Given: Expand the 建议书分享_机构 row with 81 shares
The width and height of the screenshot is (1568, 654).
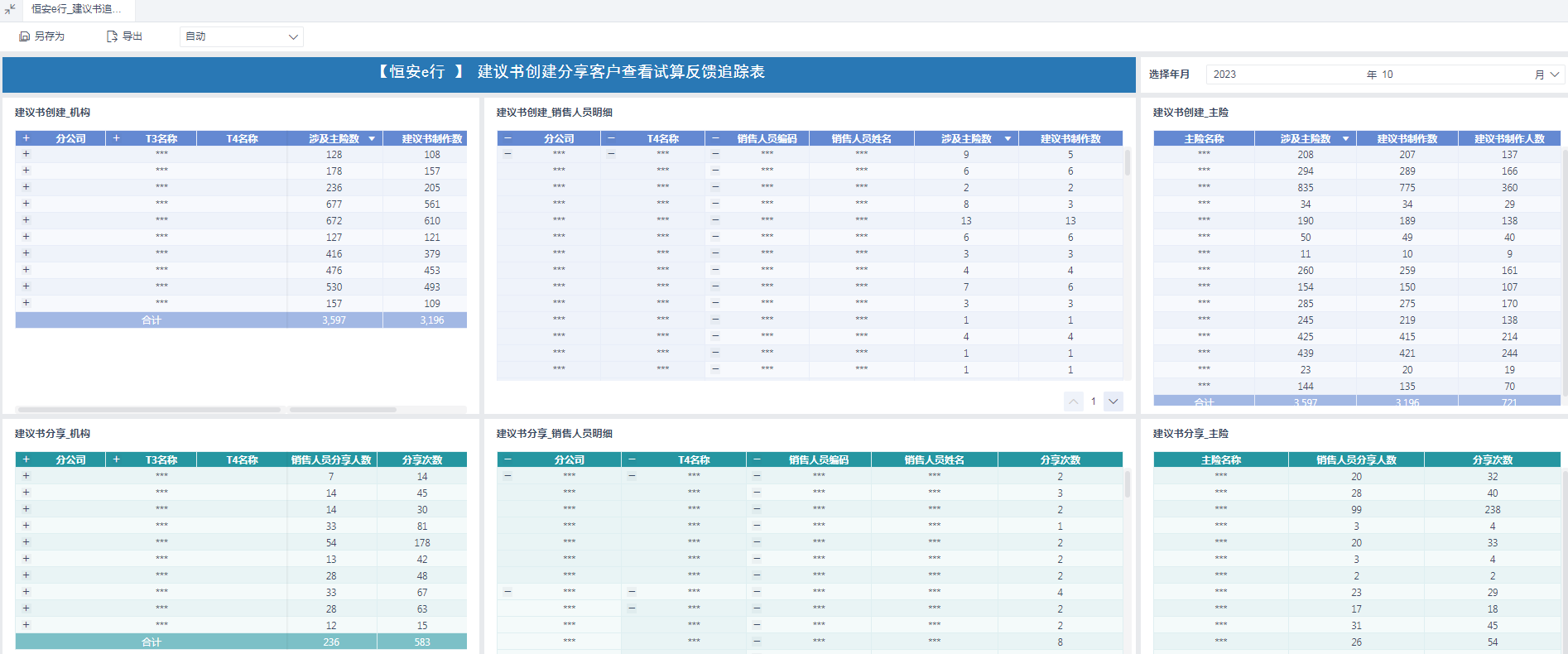Looking at the screenshot, I should (x=26, y=526).
